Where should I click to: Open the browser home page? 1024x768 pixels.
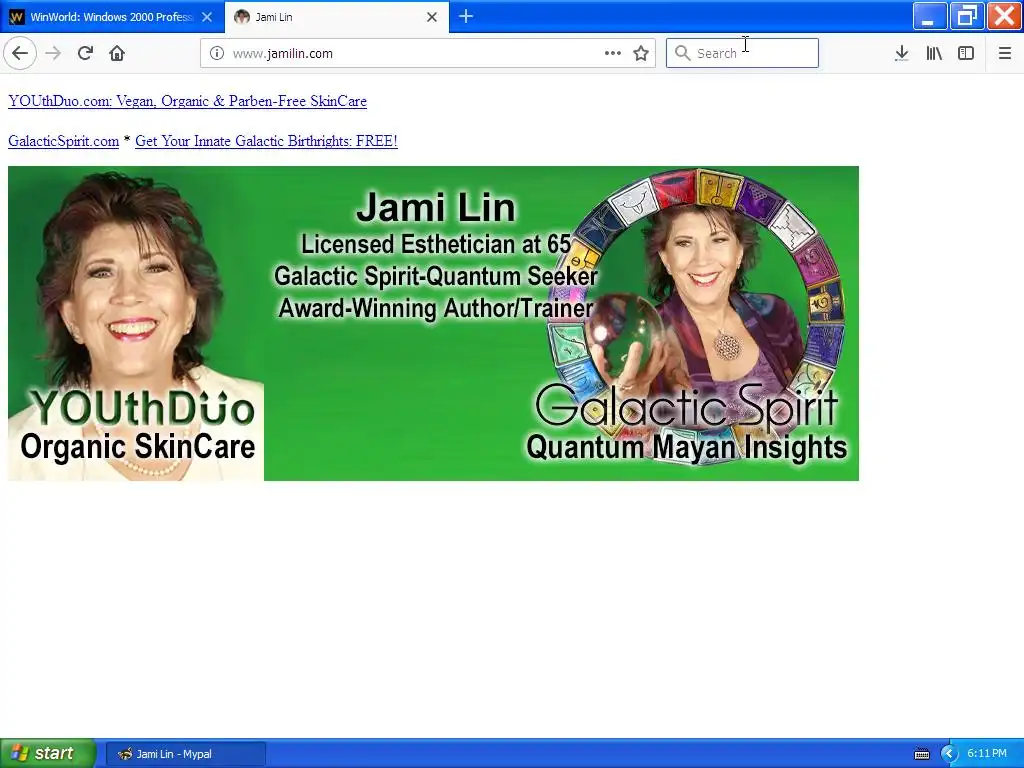click(x=117, y=53)
